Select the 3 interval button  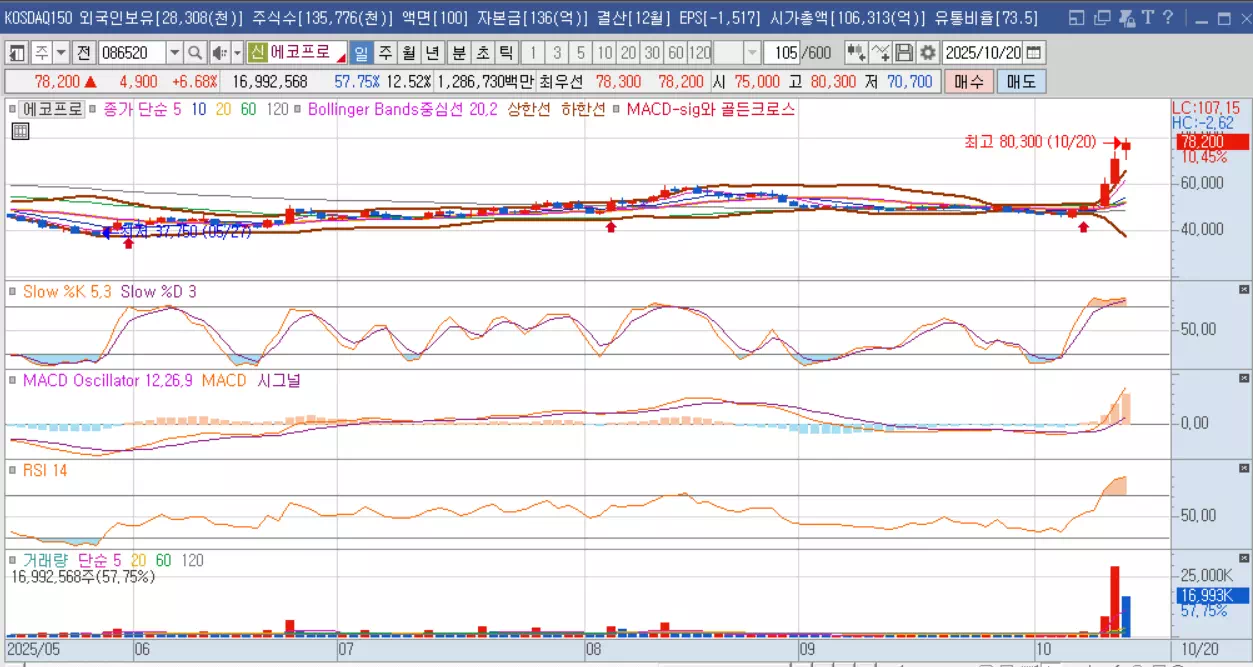click(557, 53)
